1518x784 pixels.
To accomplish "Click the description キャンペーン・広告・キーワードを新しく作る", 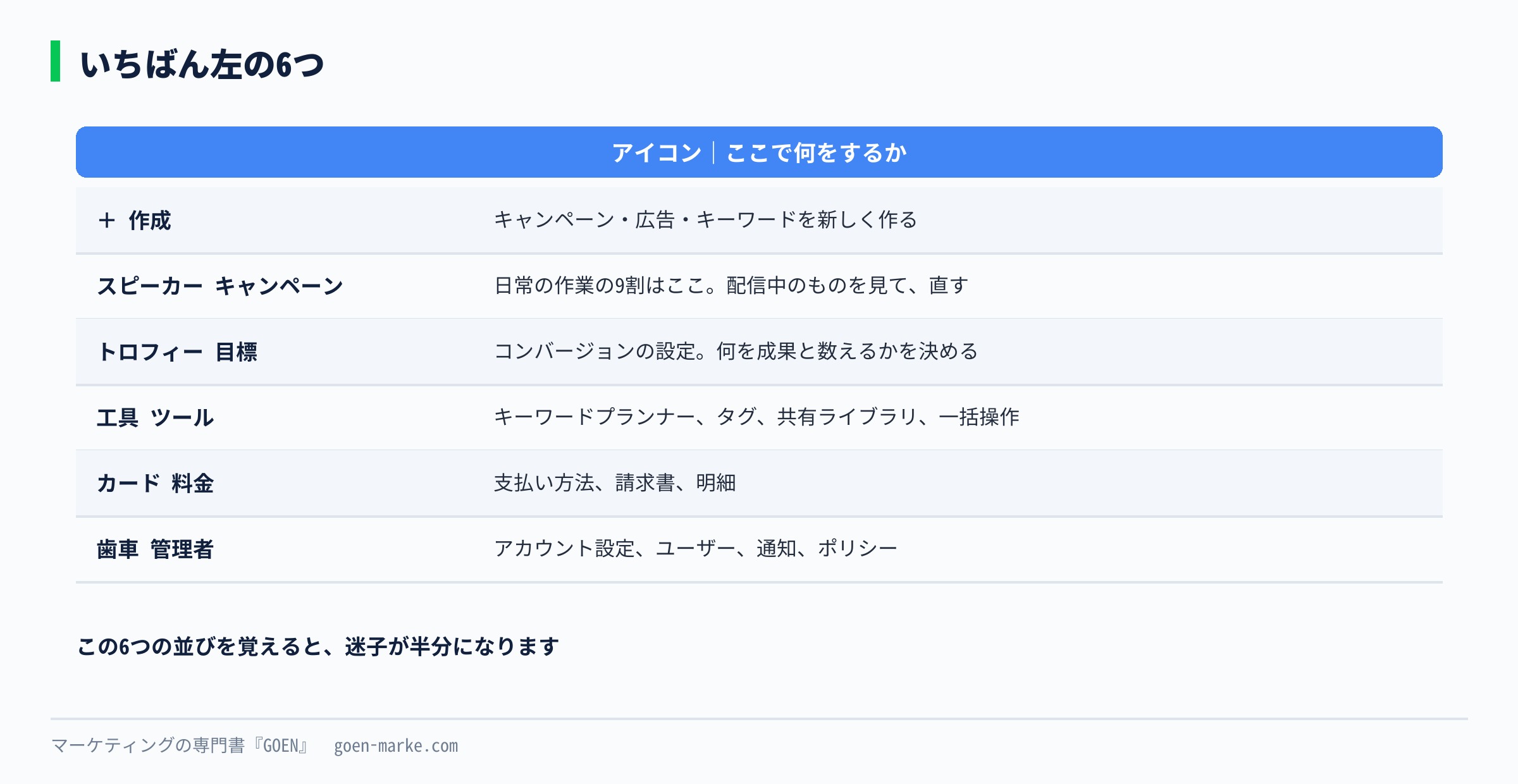I will coord(705,220).
